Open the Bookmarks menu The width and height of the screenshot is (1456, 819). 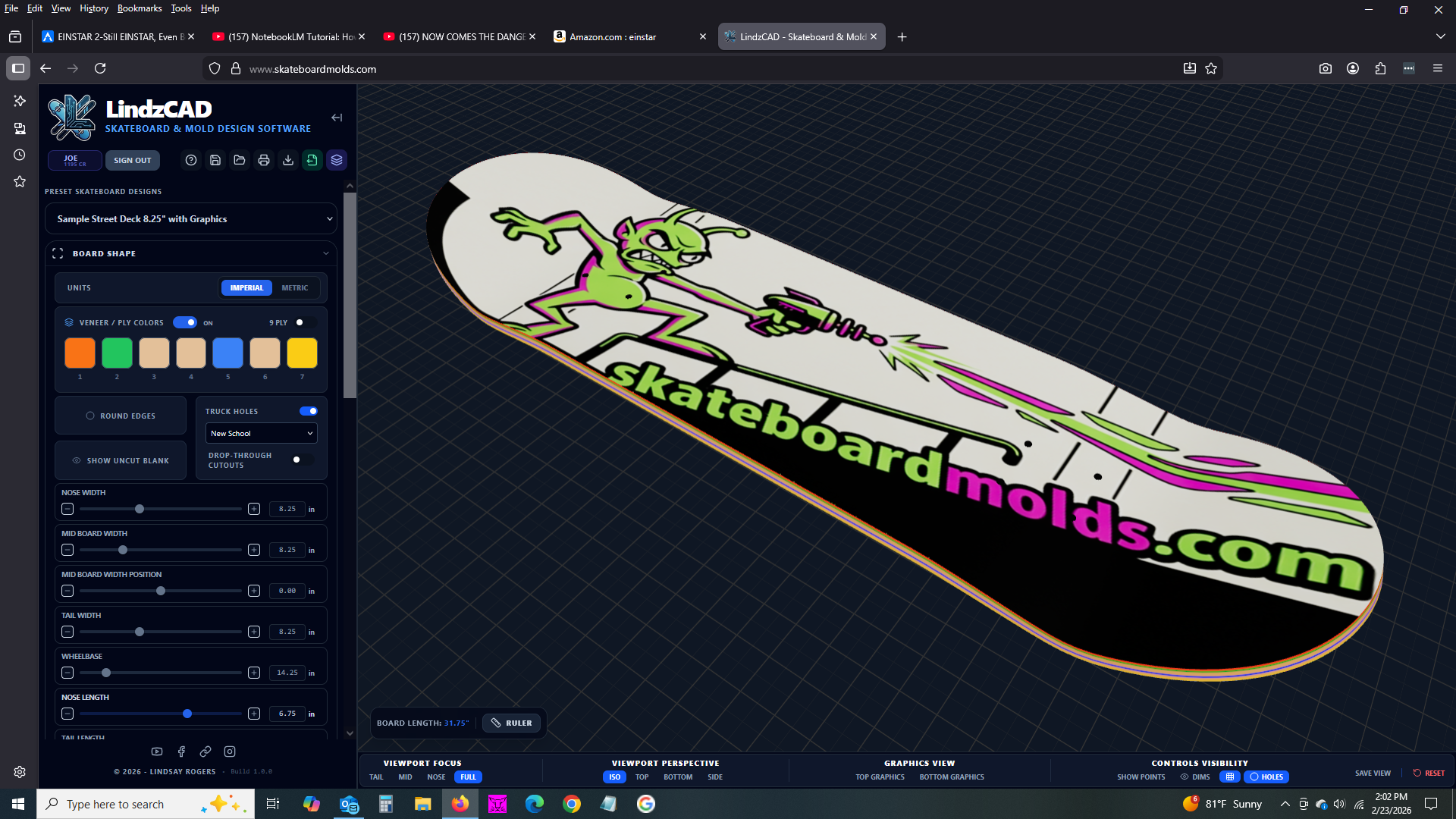coord(140,8)
